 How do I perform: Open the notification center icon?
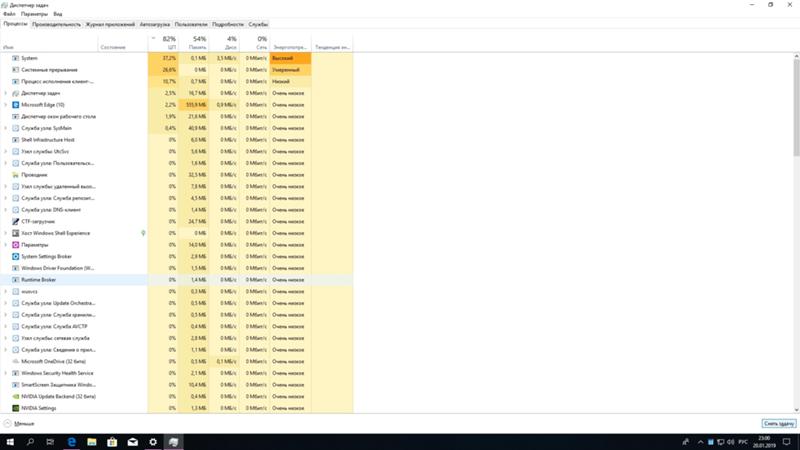(787, 442)
